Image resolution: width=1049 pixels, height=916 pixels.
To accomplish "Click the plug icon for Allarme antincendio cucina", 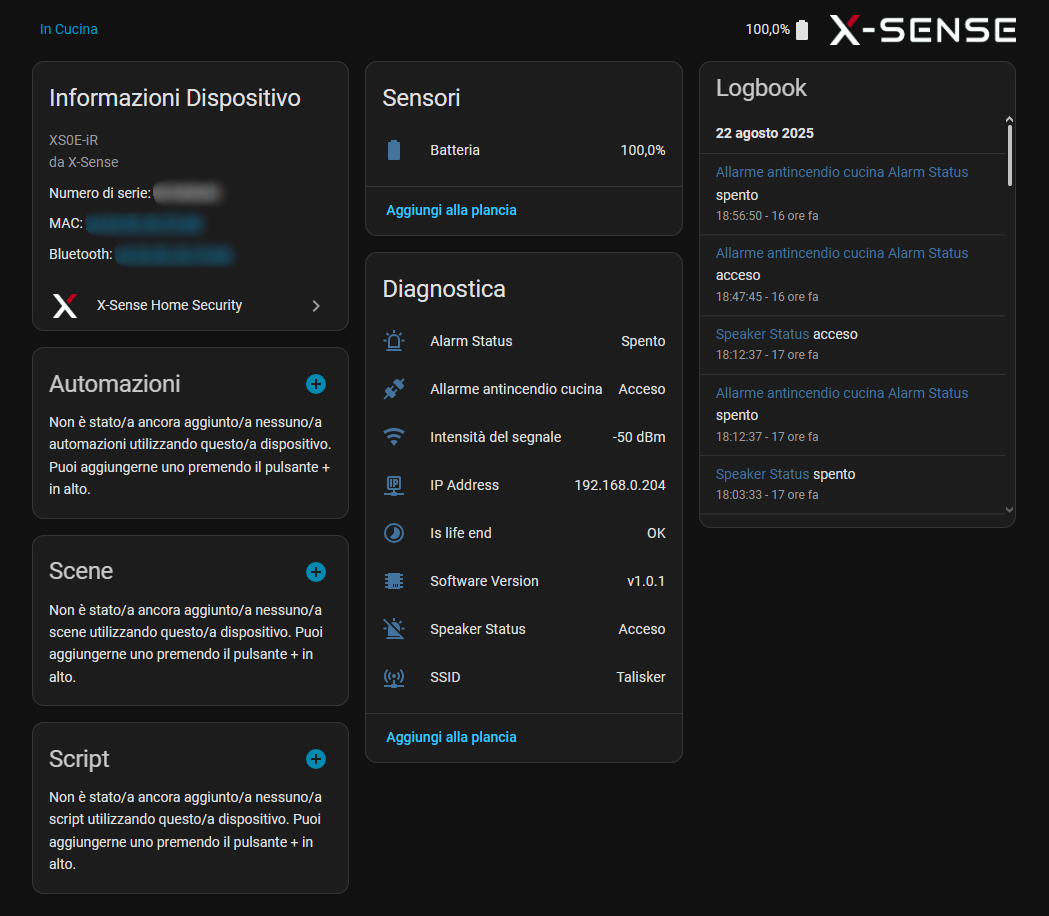I will click(x=394, y=389).
